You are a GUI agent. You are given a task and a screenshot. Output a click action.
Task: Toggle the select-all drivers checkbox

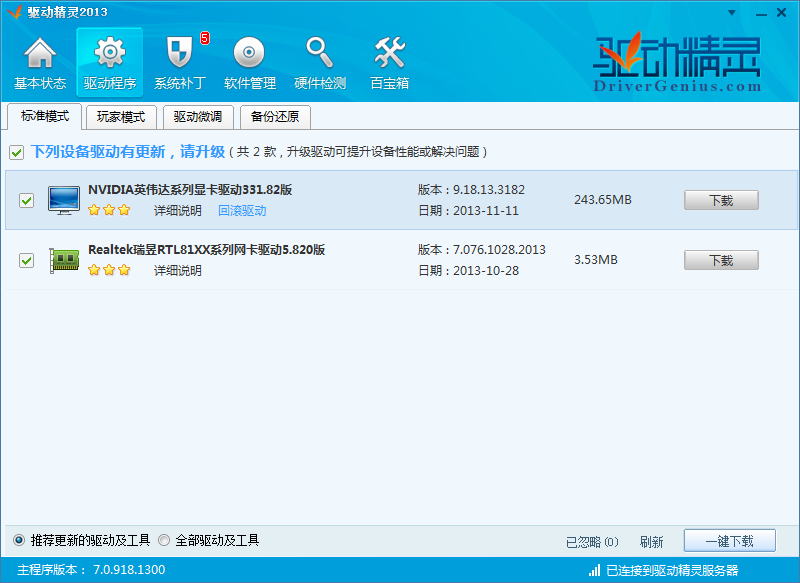click(x=16, y=152)
